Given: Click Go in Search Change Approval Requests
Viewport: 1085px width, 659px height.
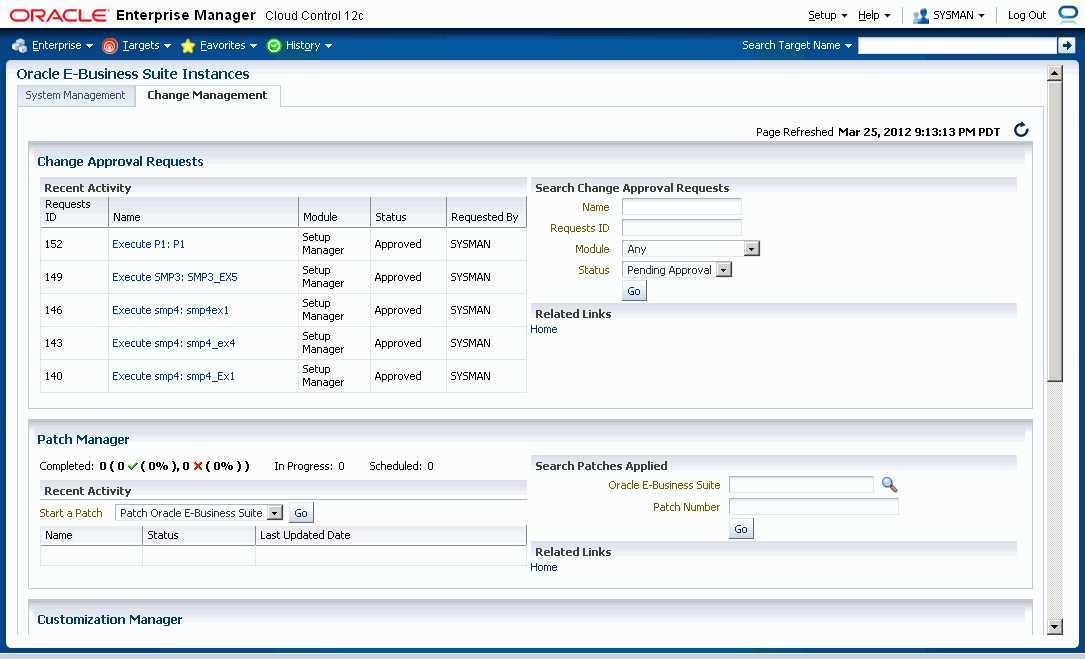Looking at the screenshot, I should [x=634, y=291].
